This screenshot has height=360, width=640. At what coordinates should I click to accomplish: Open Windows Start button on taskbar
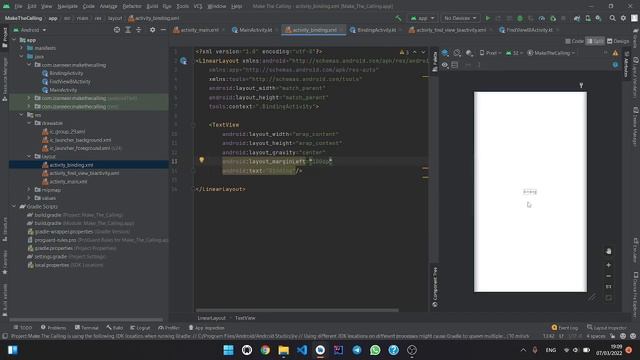[x=228, y=350]
